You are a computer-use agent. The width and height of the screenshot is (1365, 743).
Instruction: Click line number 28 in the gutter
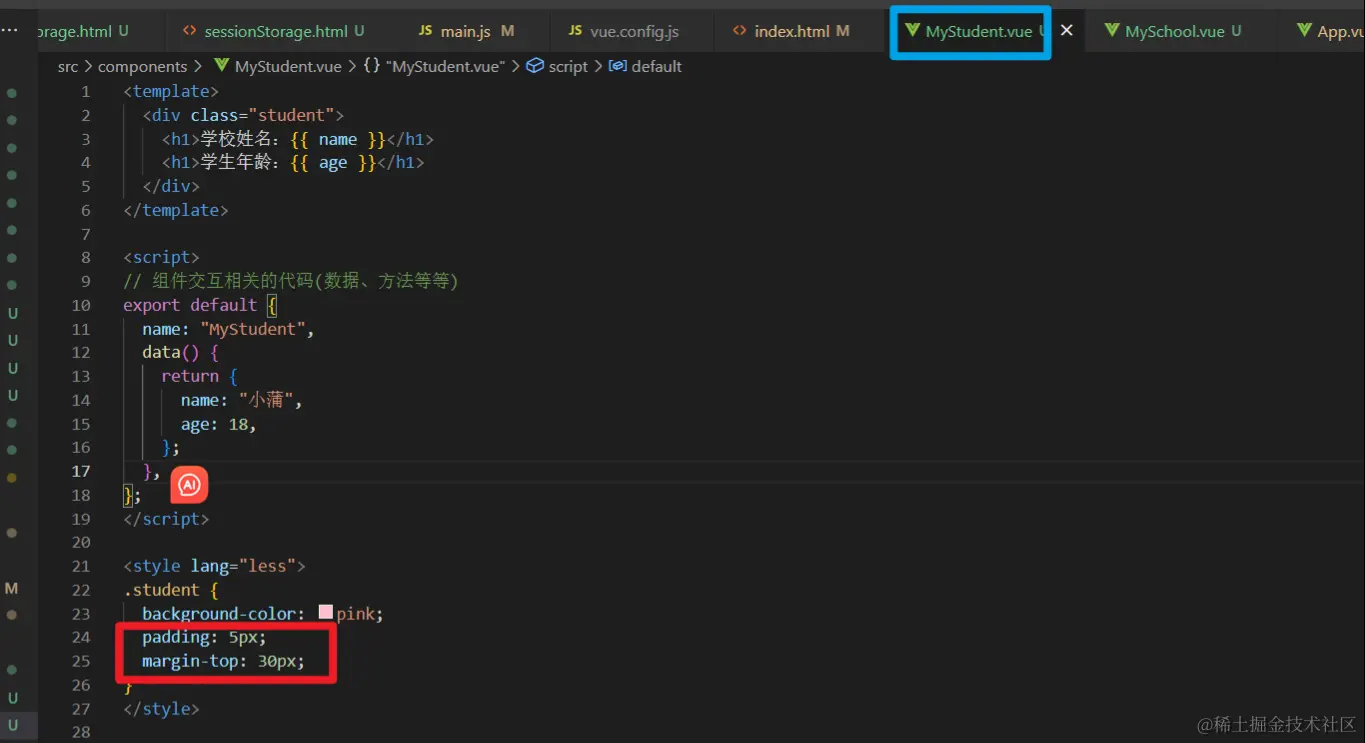point(81,732)
